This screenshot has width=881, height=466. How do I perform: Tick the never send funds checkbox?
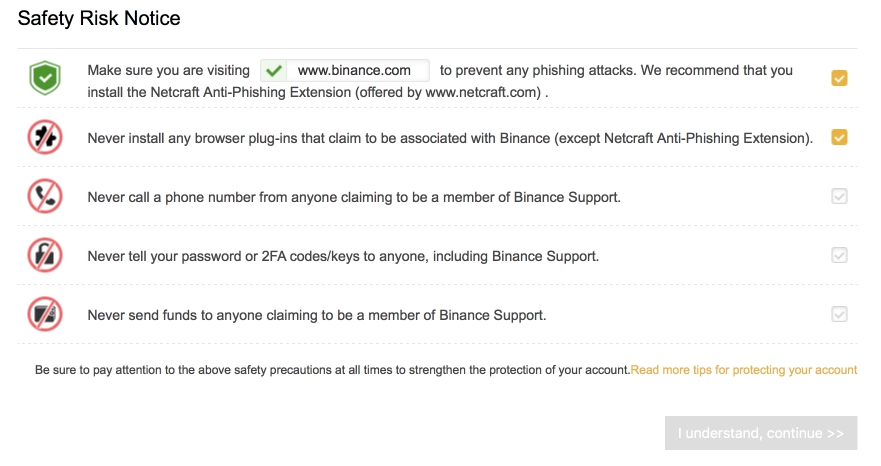point(839,315)
